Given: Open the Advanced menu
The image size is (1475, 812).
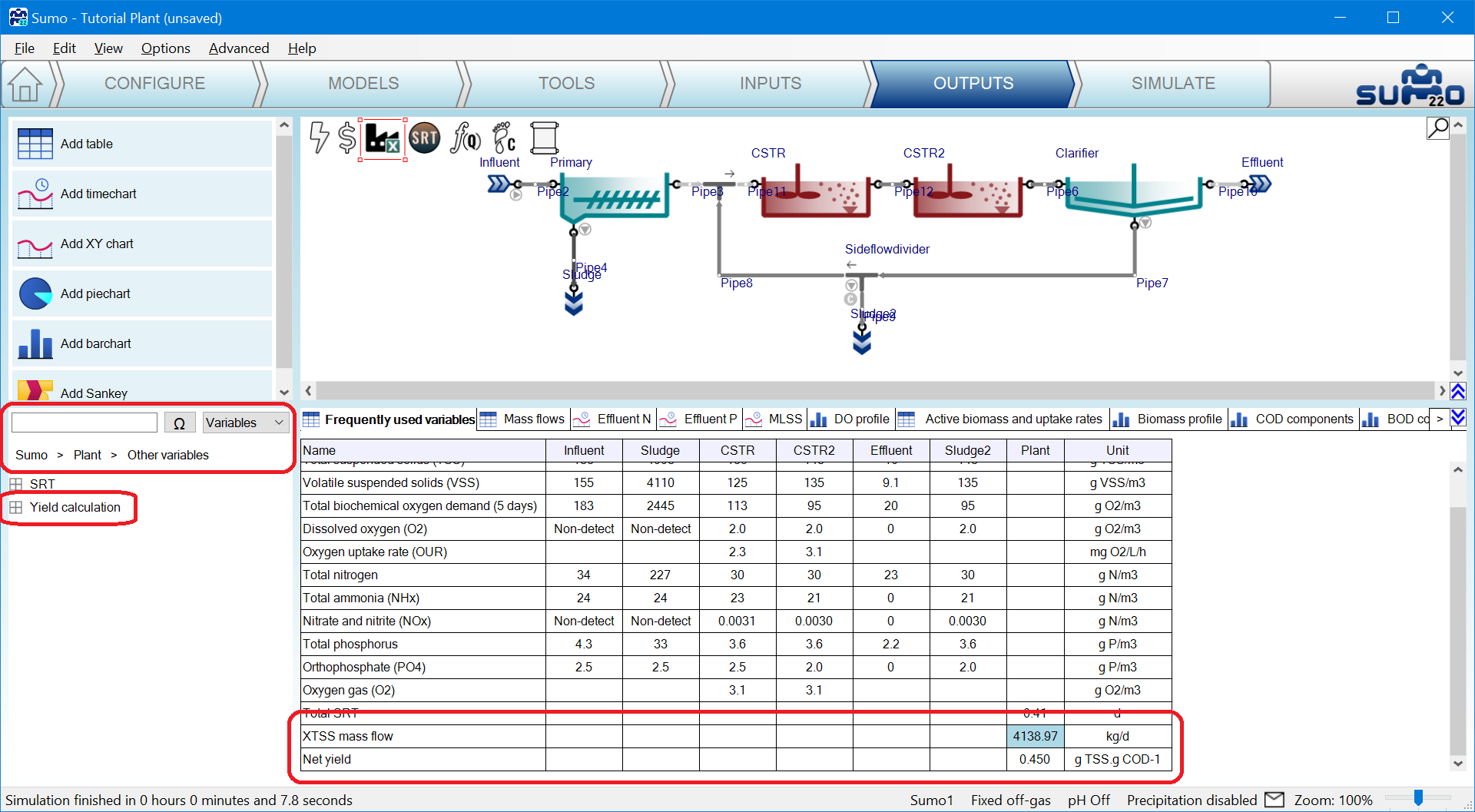Looking at the screenshot, I should (238, 48).
